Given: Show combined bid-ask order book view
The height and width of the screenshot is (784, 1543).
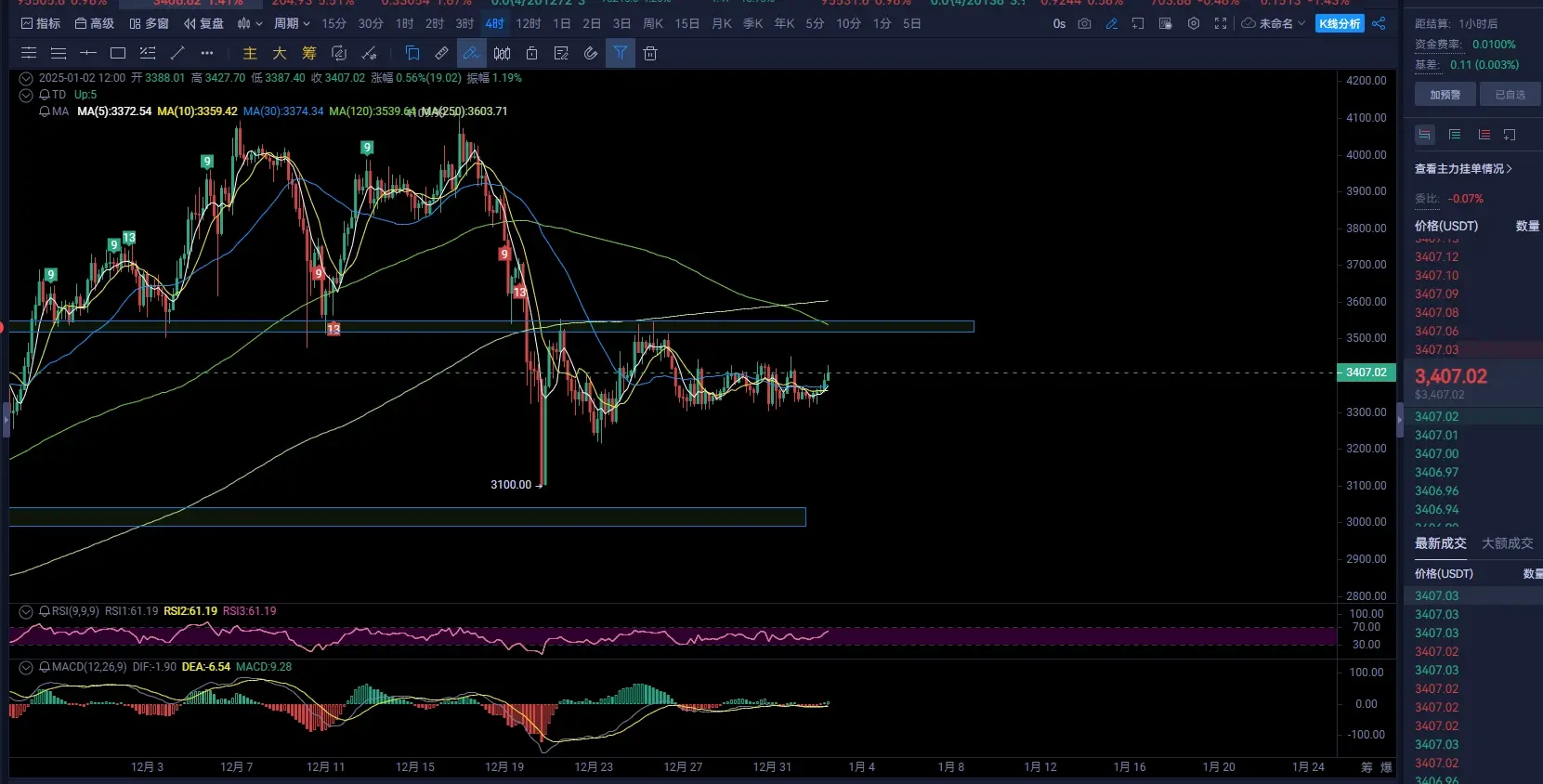Looking at the screenshot, I should click(1425, 135).
